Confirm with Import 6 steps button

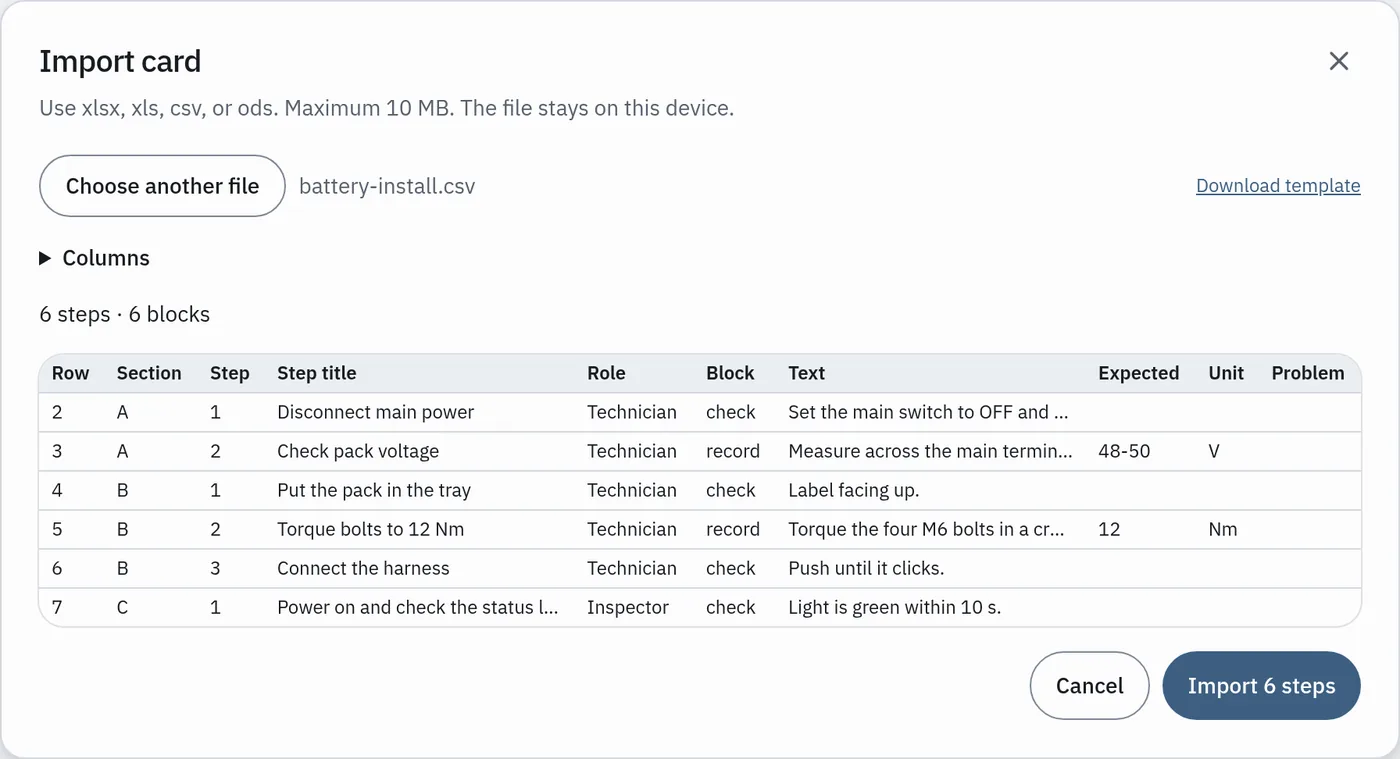pyautogui.click(x=1262, y=686)
